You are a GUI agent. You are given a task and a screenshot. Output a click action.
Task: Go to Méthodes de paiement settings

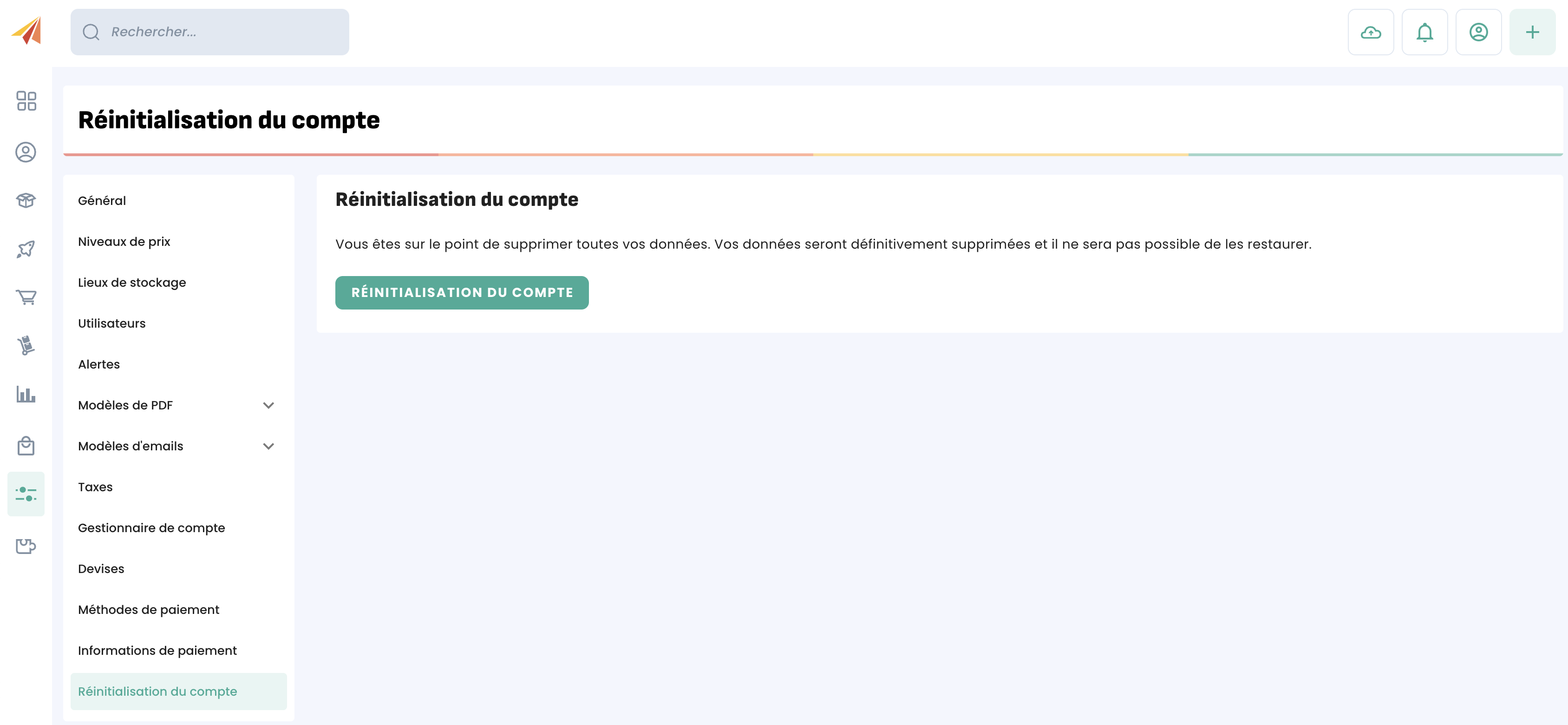click(149, 610)
